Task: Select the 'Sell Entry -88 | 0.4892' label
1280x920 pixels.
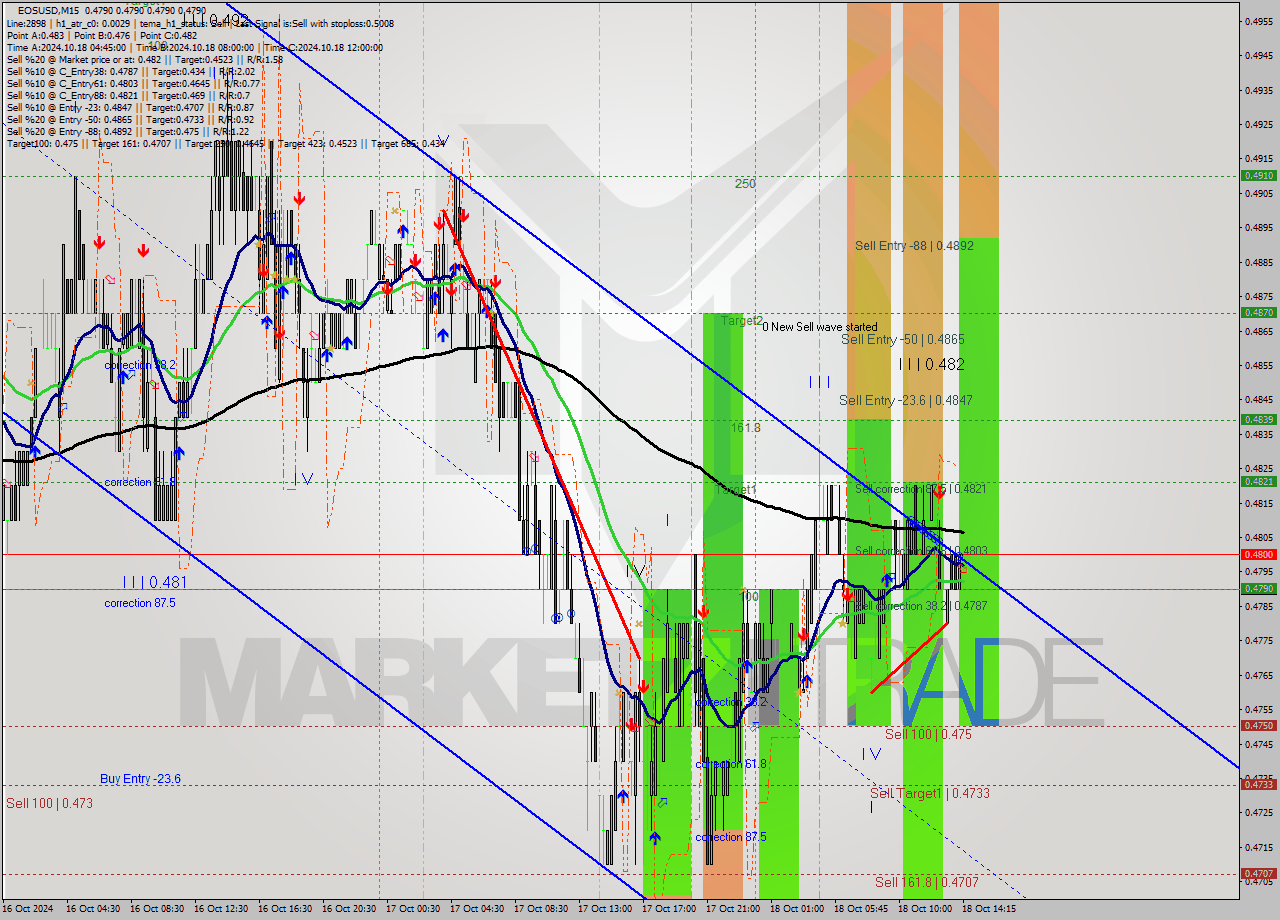Action: [x=914, y=245]
